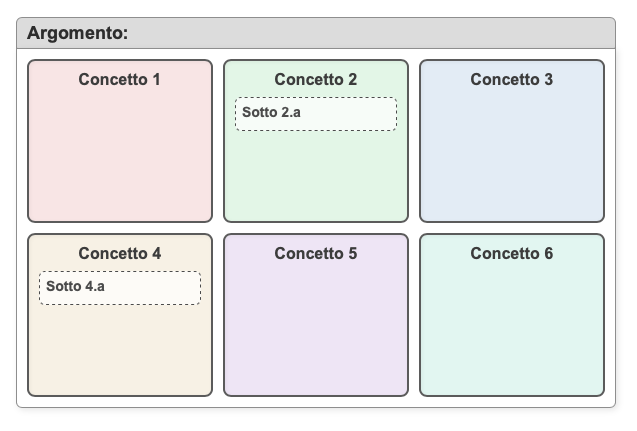637x431 pixels.
Task: Click the "Argomento:" header label
Action: (x=77, y=33)
